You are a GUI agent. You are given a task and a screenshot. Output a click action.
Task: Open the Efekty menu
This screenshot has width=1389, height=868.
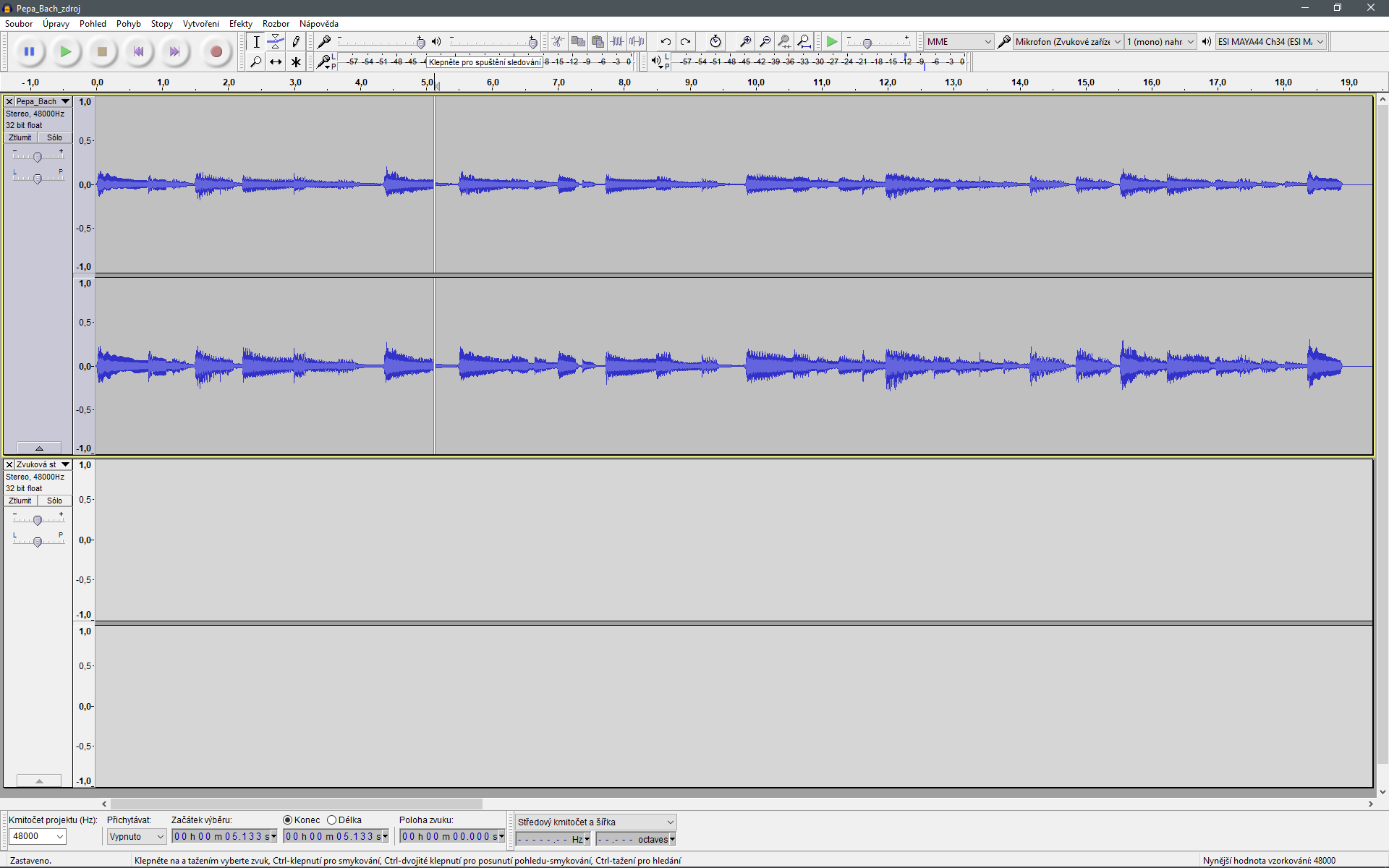tap(241, 24)
